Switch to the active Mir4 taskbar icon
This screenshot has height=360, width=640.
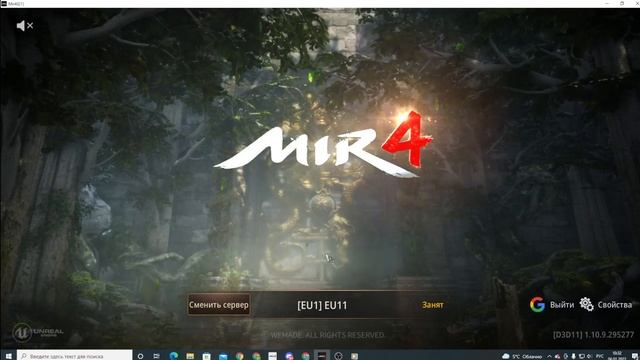322,356
